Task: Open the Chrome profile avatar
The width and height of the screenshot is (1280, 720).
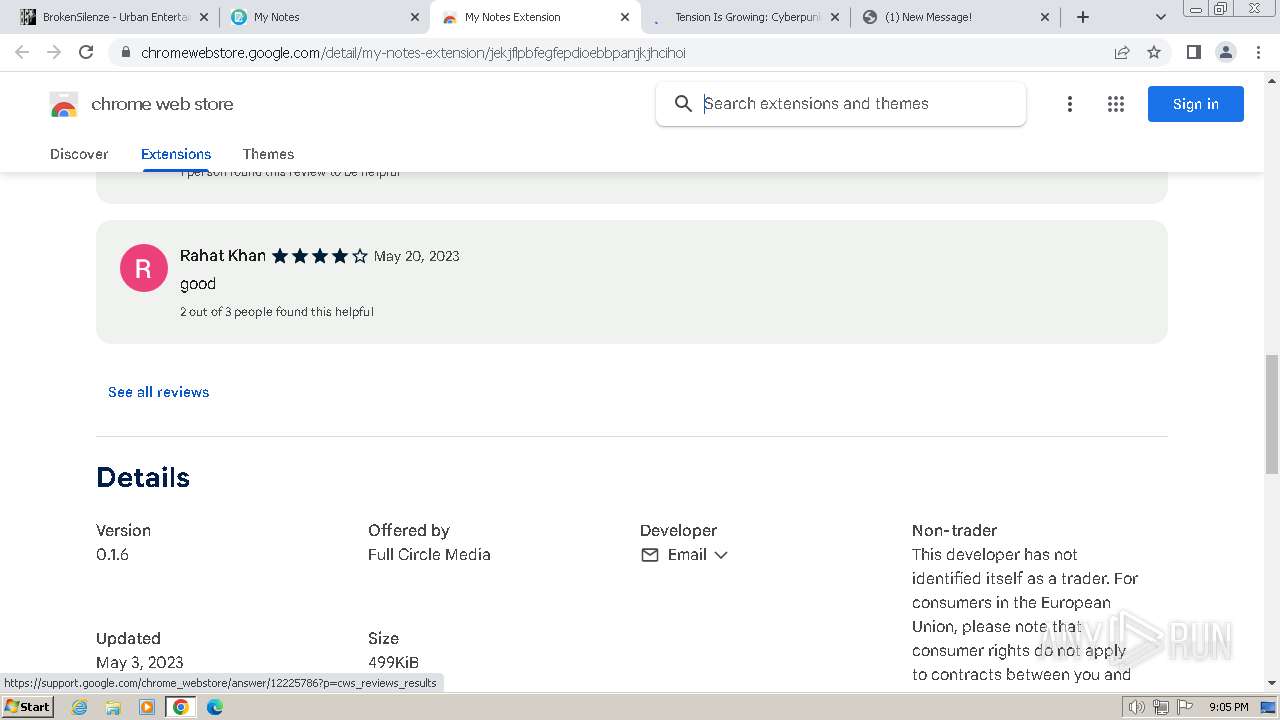Action: tap(1225, 52)
